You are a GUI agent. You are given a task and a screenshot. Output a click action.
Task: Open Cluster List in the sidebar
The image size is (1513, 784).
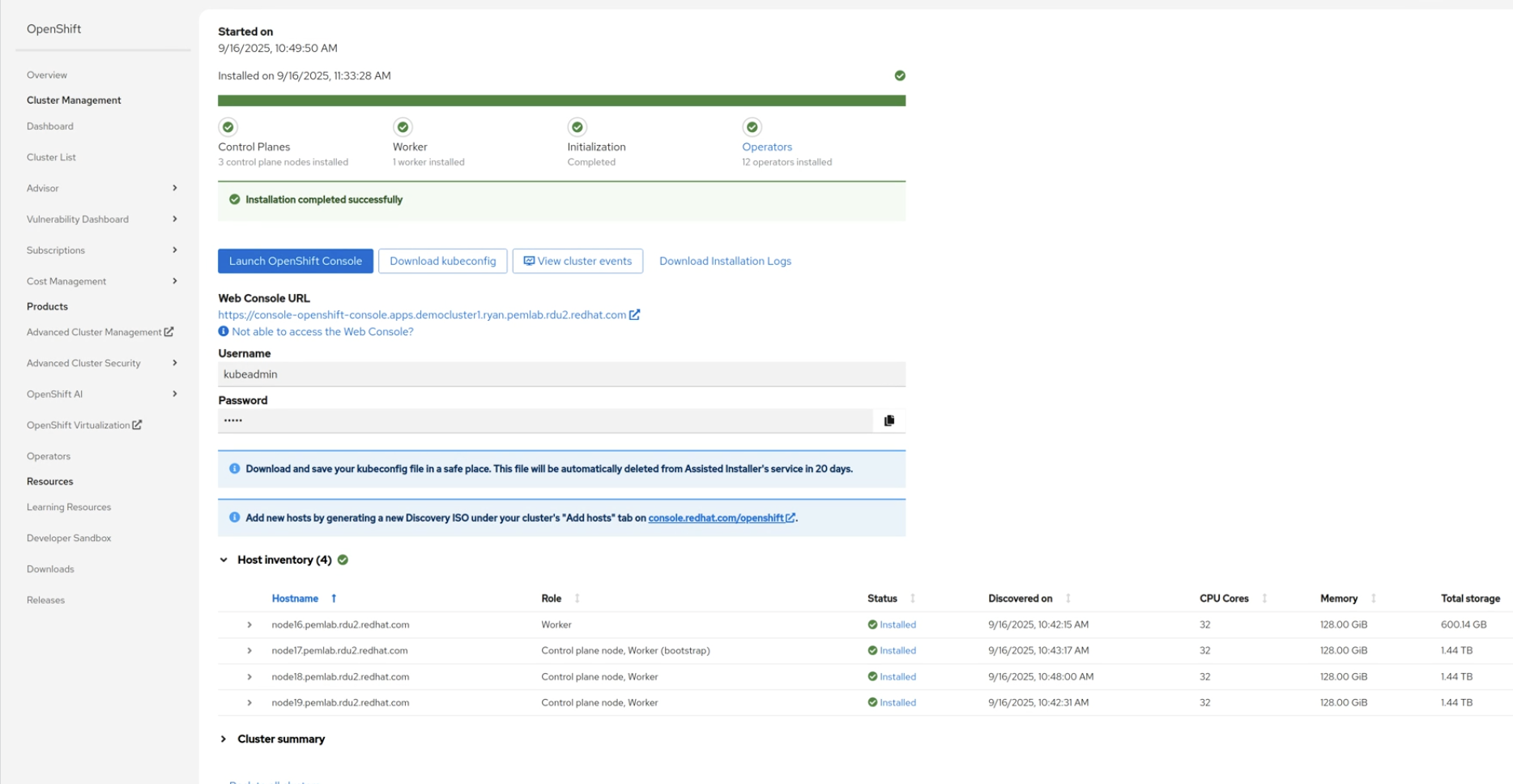(x=51, y=156)
